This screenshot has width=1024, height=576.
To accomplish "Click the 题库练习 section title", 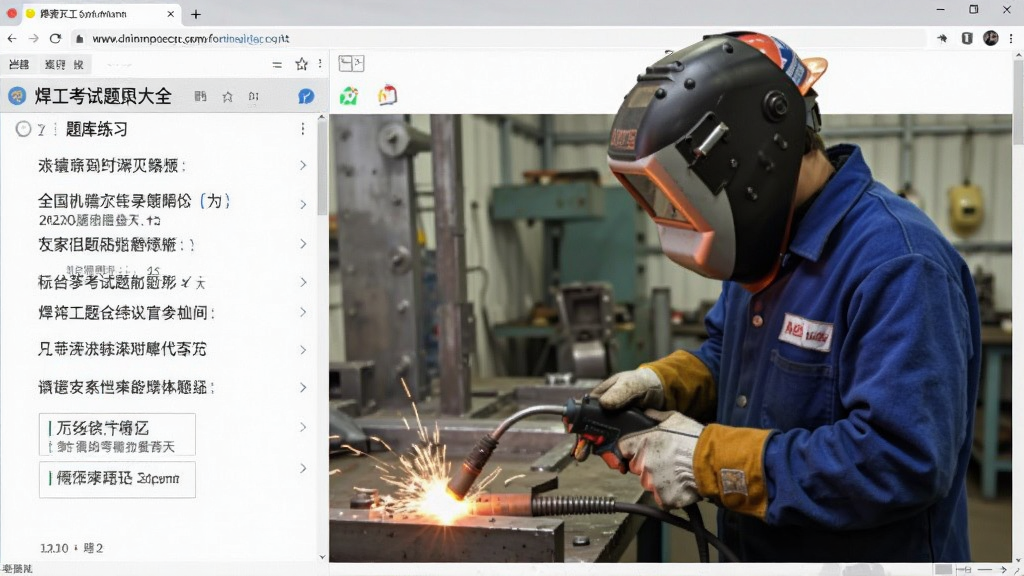I will click(96, 129).
